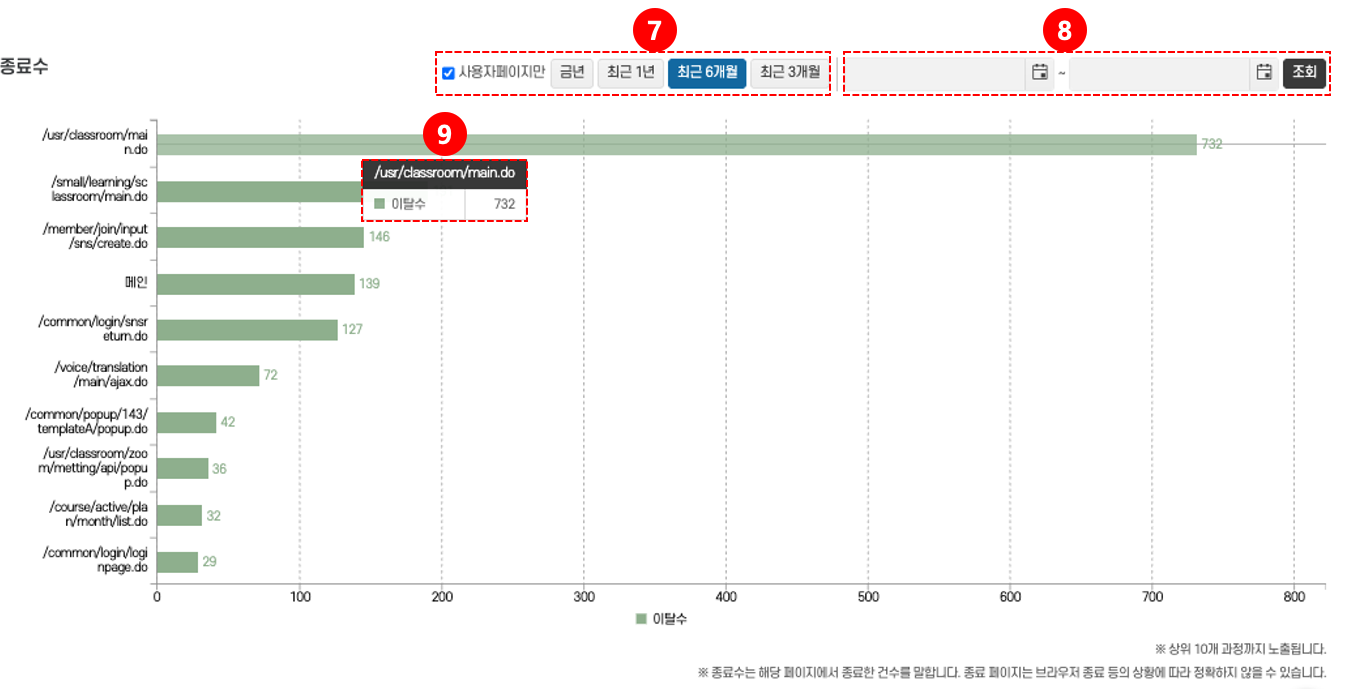Open the end date calendar picker icon
Image resolution: width=1346 pixels, height=690 pixels.
[x=1264, y=72]
